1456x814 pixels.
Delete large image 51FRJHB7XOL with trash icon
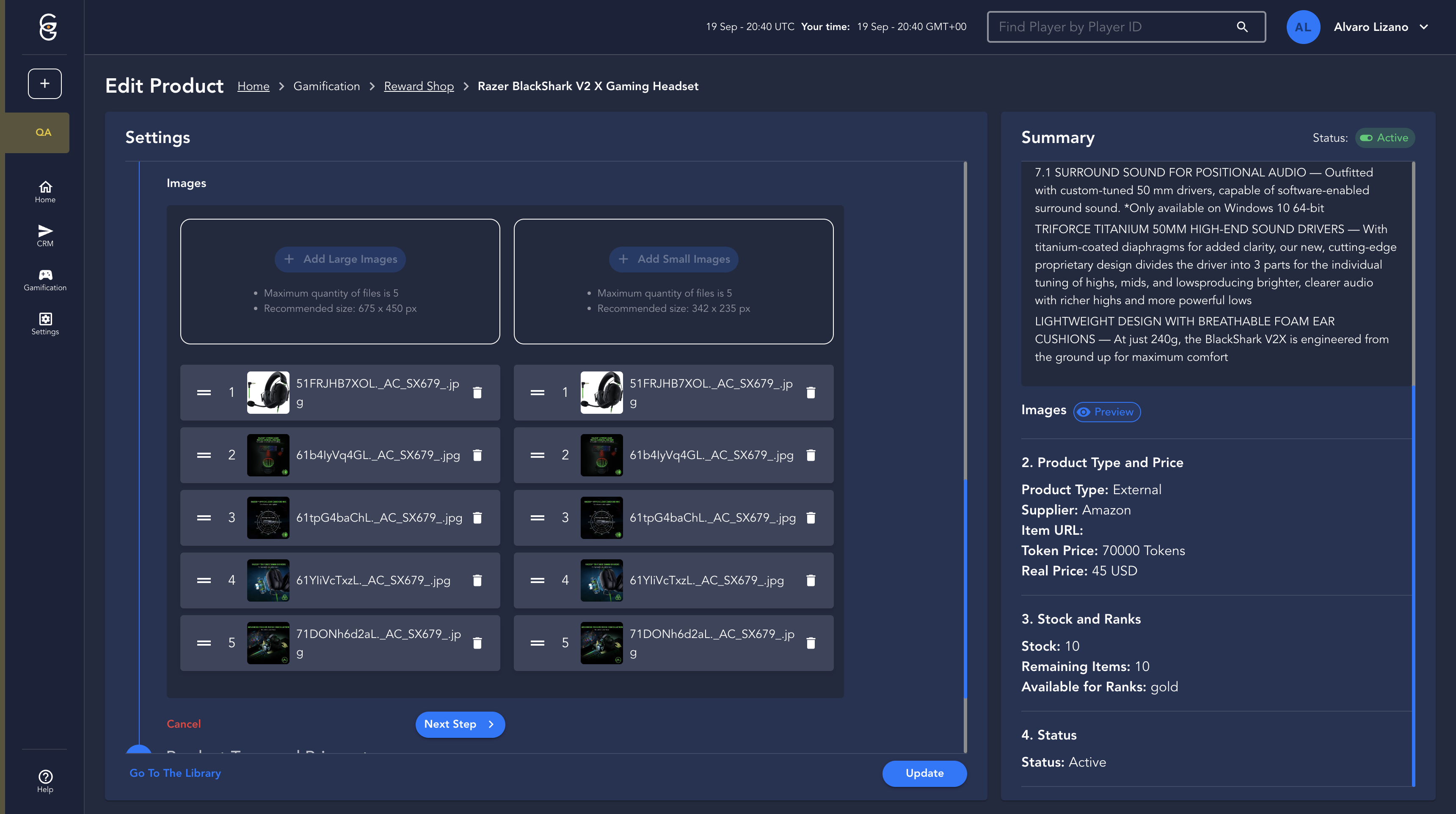[477, 393]
